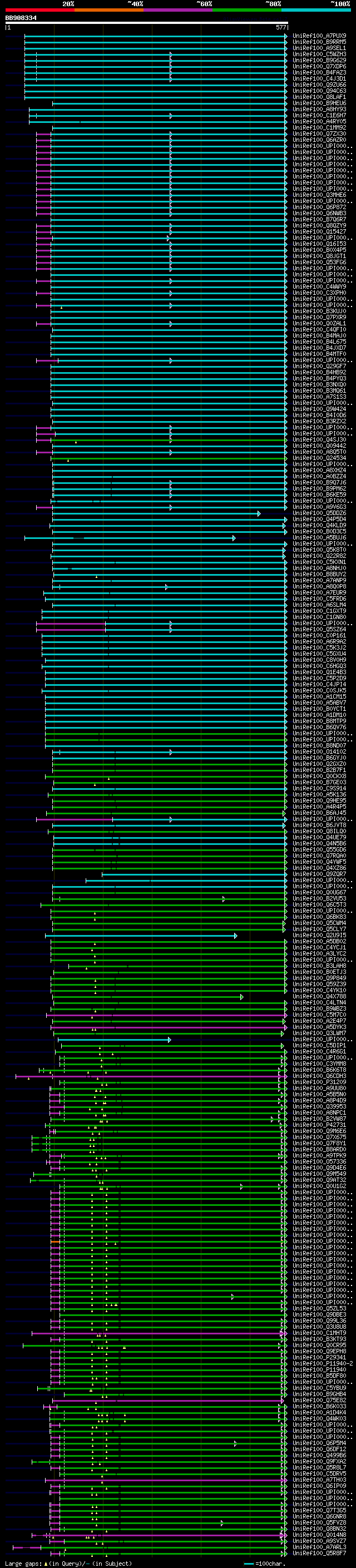Select label UniRef100_B4FAZ3

pyautogui.click(x=319, y=72)
